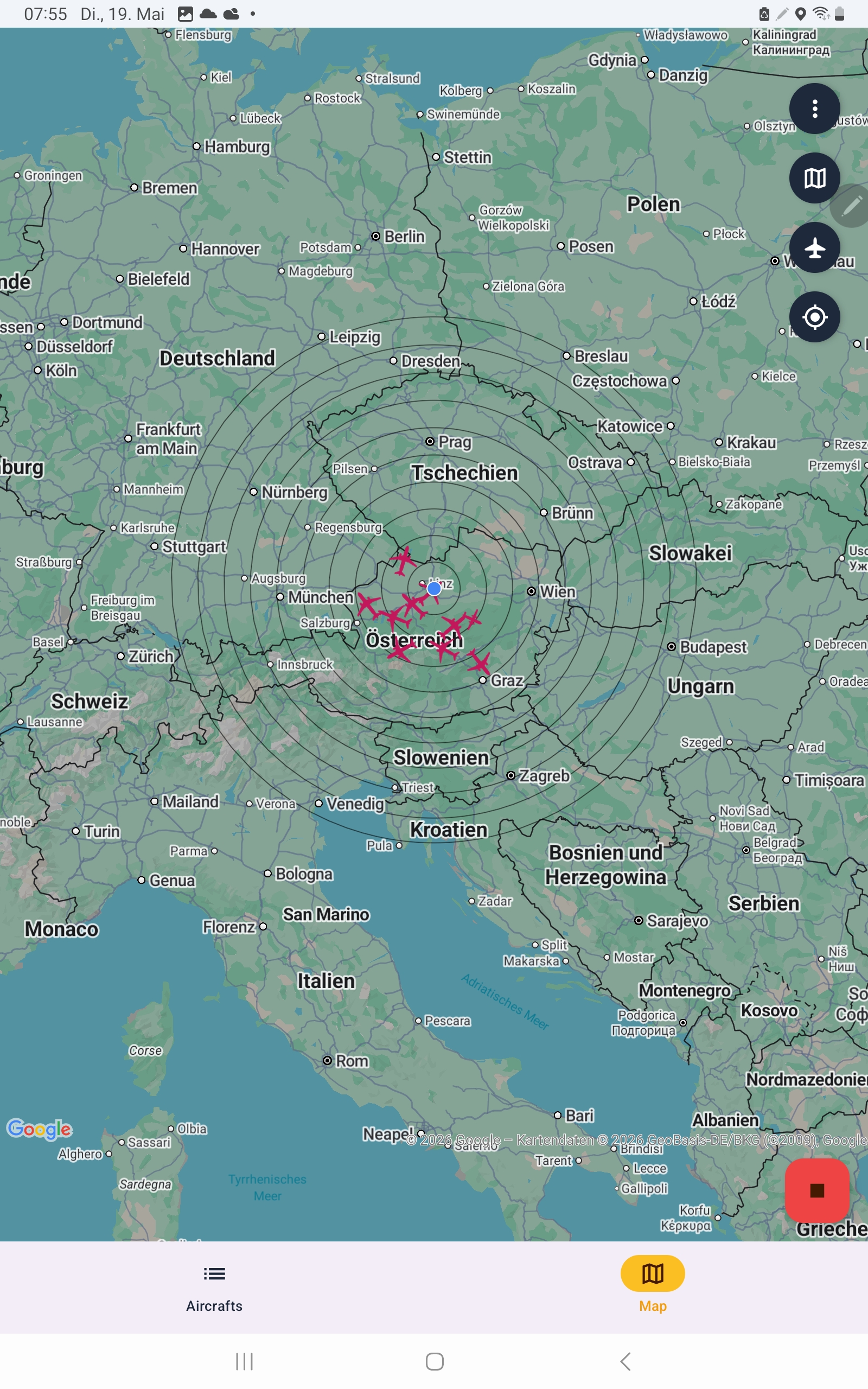
Task: Tap the map type floating button
Action: [x=814, y=178]
